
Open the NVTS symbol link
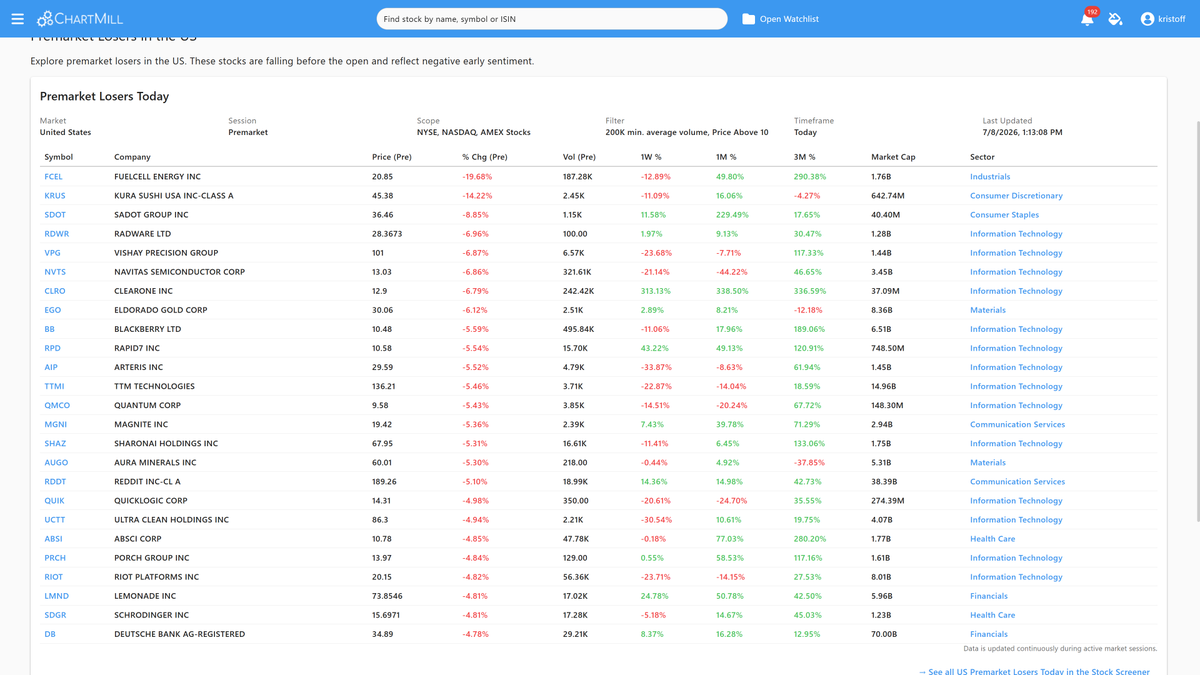(x=55, y=272)
